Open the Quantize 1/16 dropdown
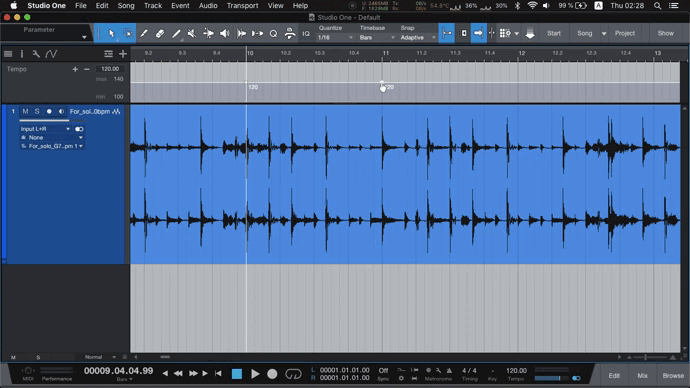Image resolution: width=690 pixels, height=388 pixels. [335, 38]
